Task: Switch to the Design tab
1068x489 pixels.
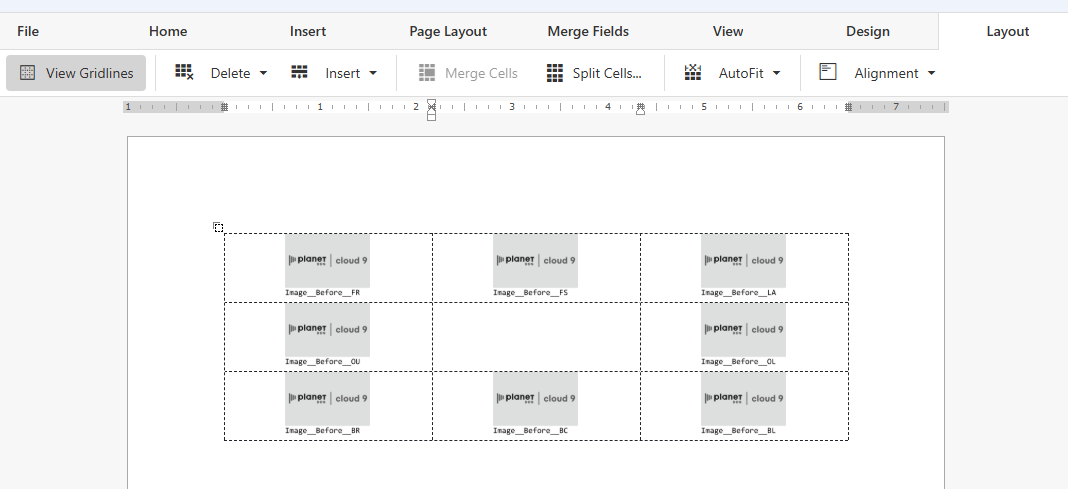Action: click(x=868, y=31)
